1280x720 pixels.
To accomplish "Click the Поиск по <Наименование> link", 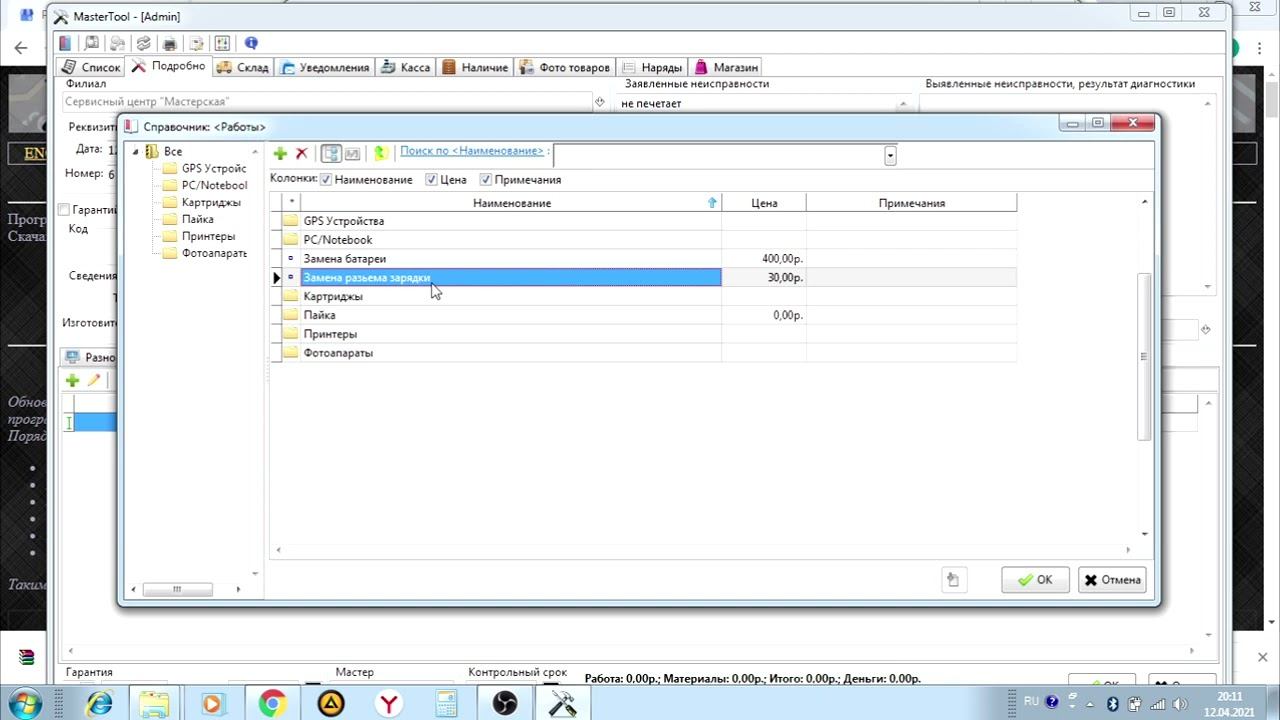I will 472,151.
